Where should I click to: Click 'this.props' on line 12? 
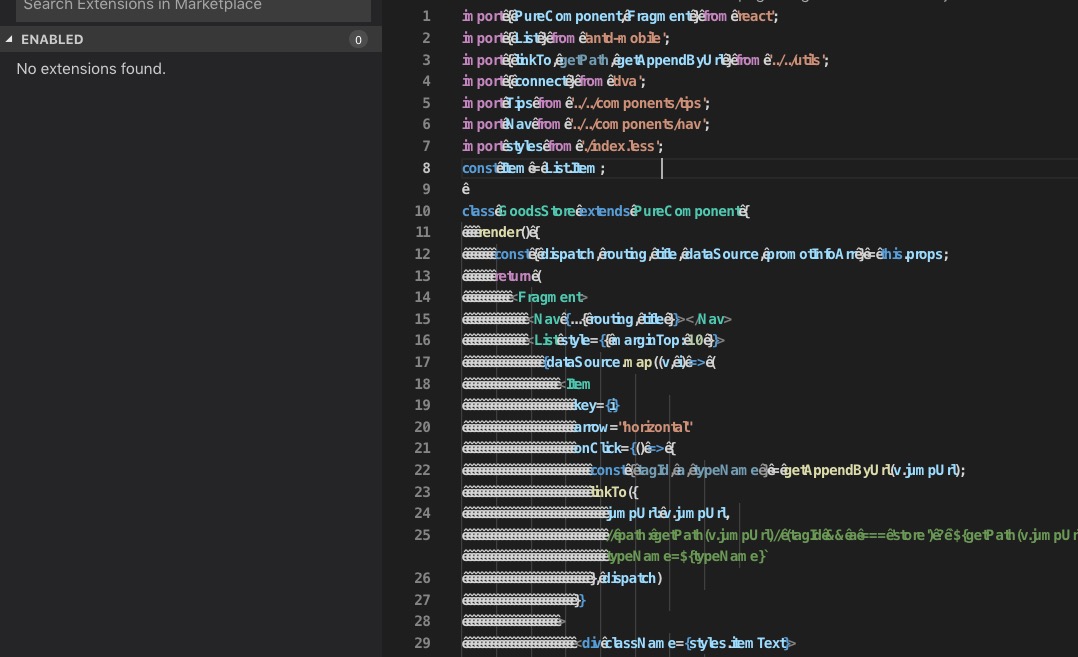pos(912,254)
